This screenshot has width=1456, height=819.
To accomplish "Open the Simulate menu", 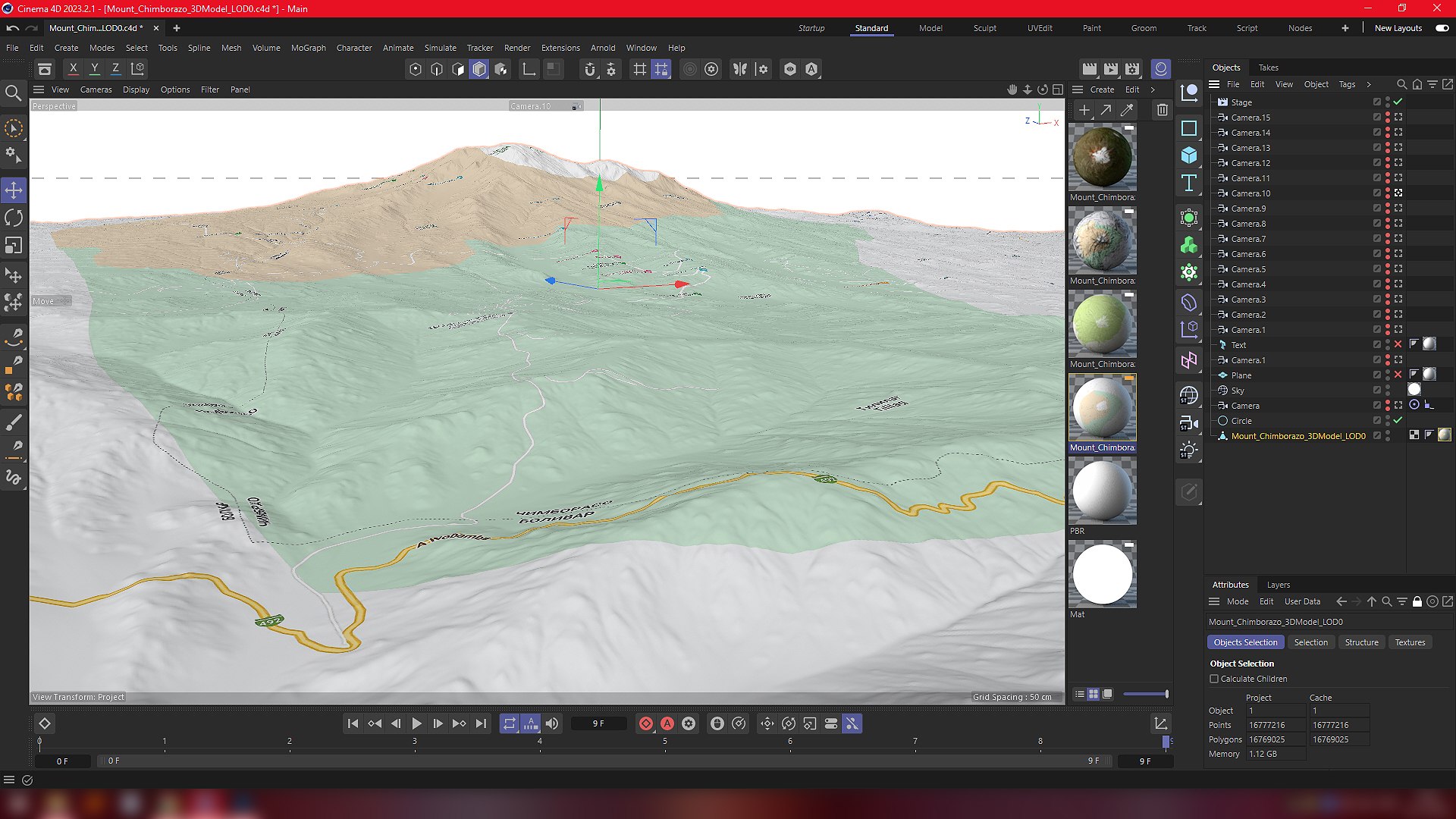I will [441, 48].
